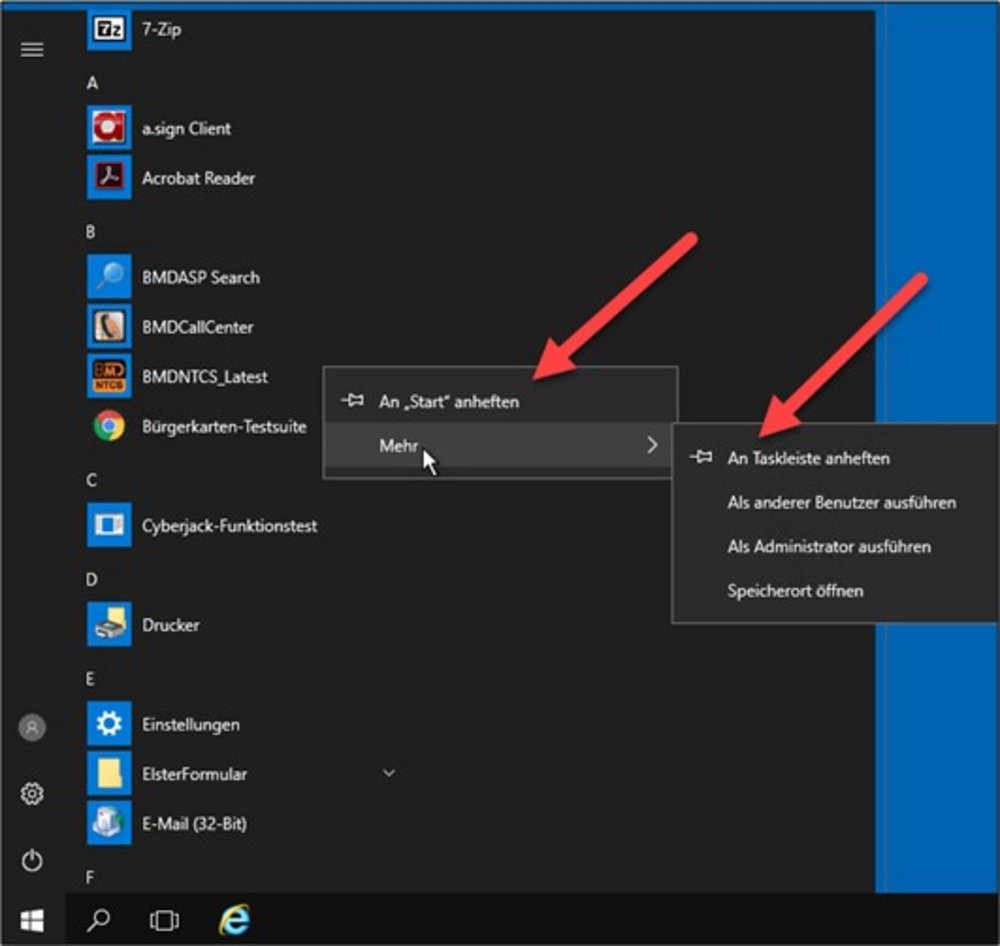Select 'Als anderer Benutzer ausführen'
1000x946 pixels.
(841, 503)
